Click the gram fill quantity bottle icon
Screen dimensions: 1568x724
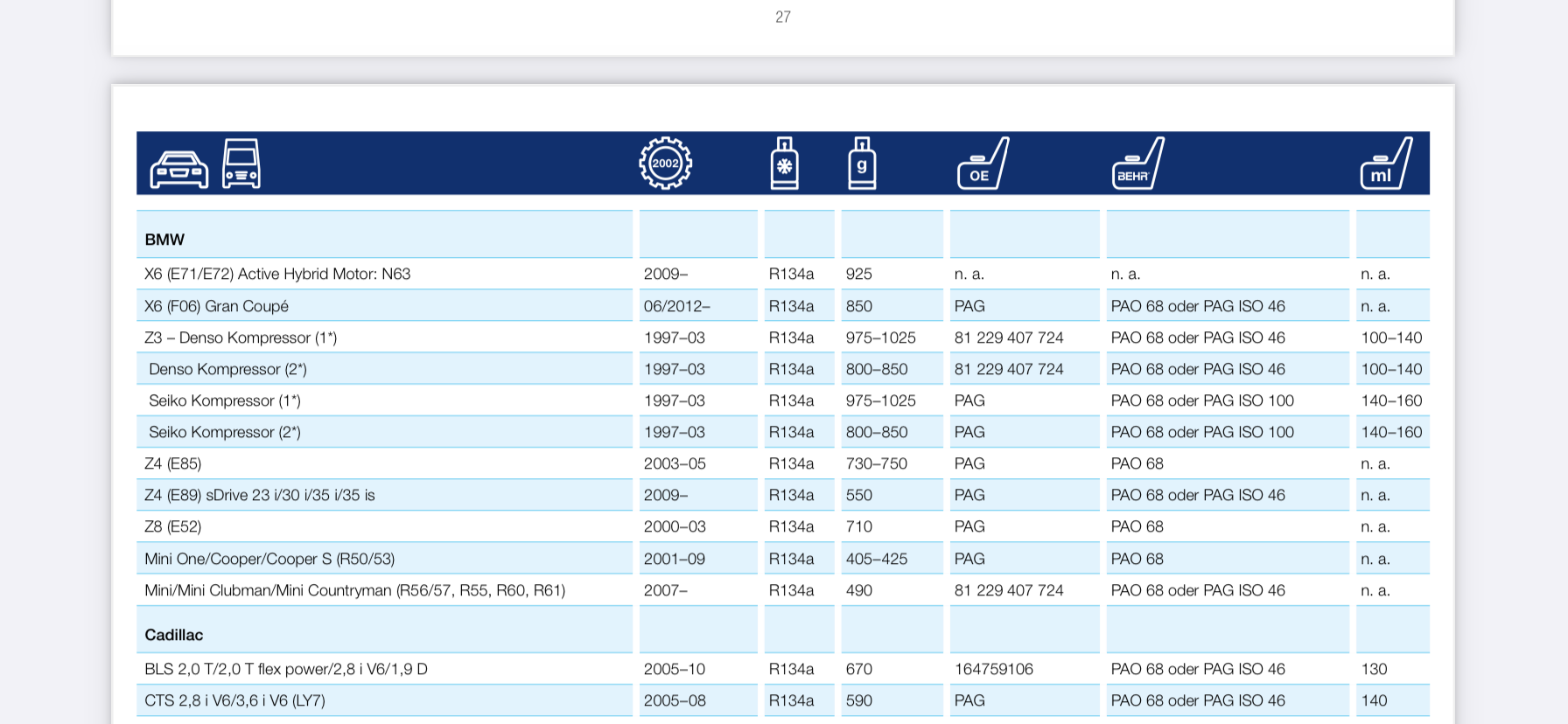pyautogui.click(x=862, y=164)
